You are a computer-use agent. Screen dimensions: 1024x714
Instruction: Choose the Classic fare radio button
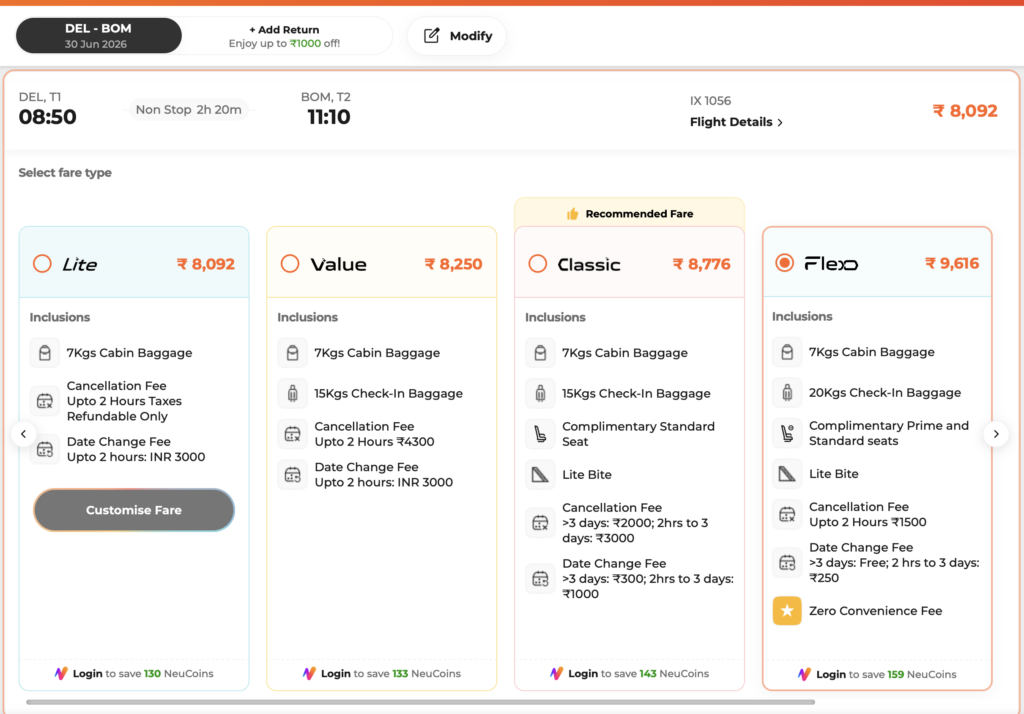[x=537, y=264]
